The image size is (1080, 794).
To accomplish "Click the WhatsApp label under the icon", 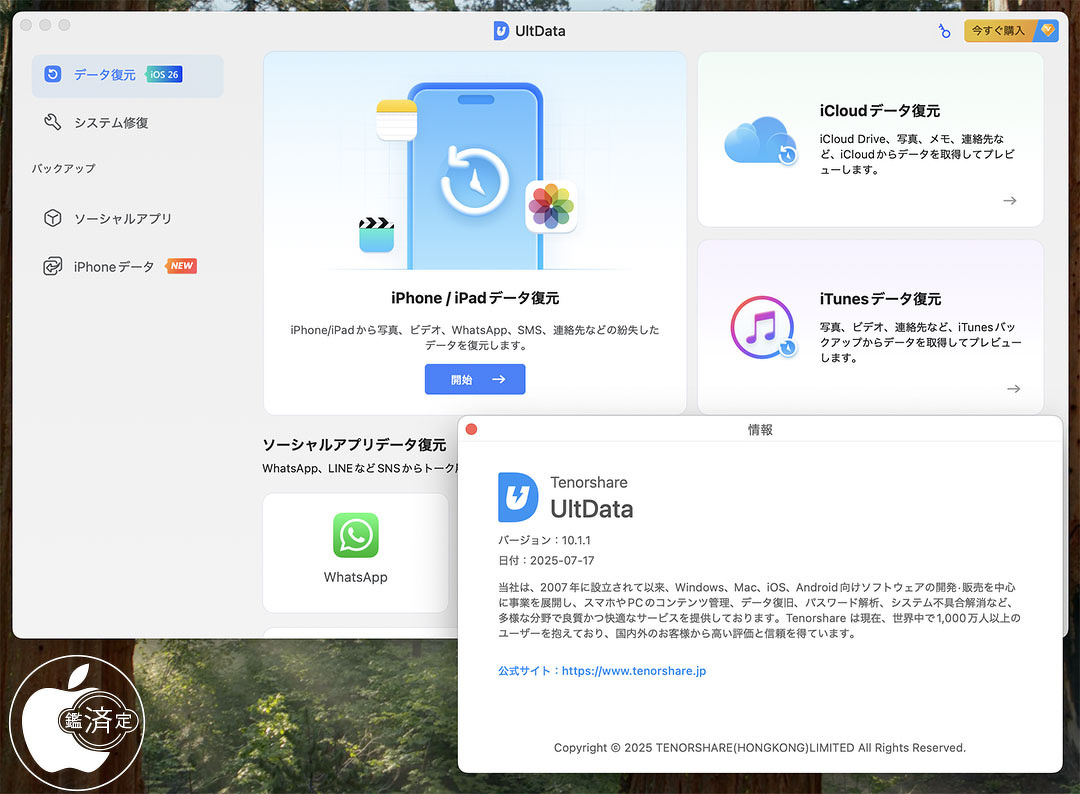I will click(x=356, y=577).
